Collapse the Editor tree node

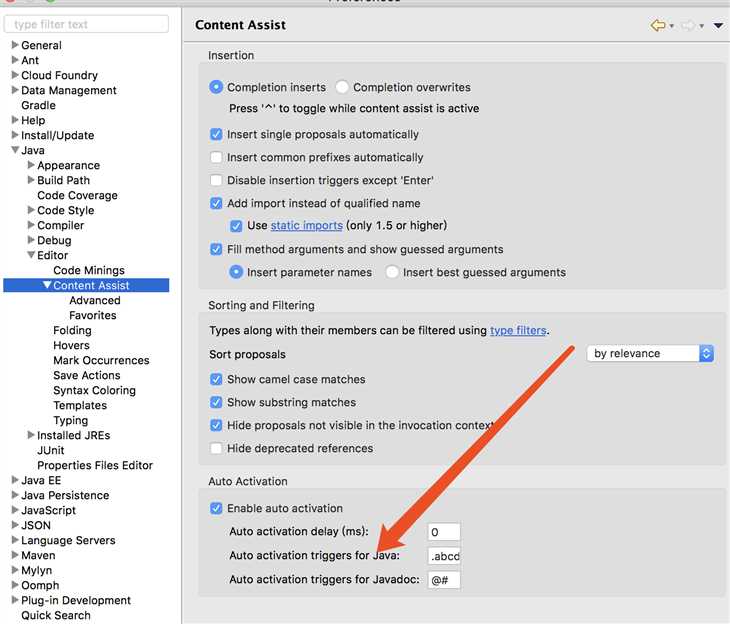(31, 255)
